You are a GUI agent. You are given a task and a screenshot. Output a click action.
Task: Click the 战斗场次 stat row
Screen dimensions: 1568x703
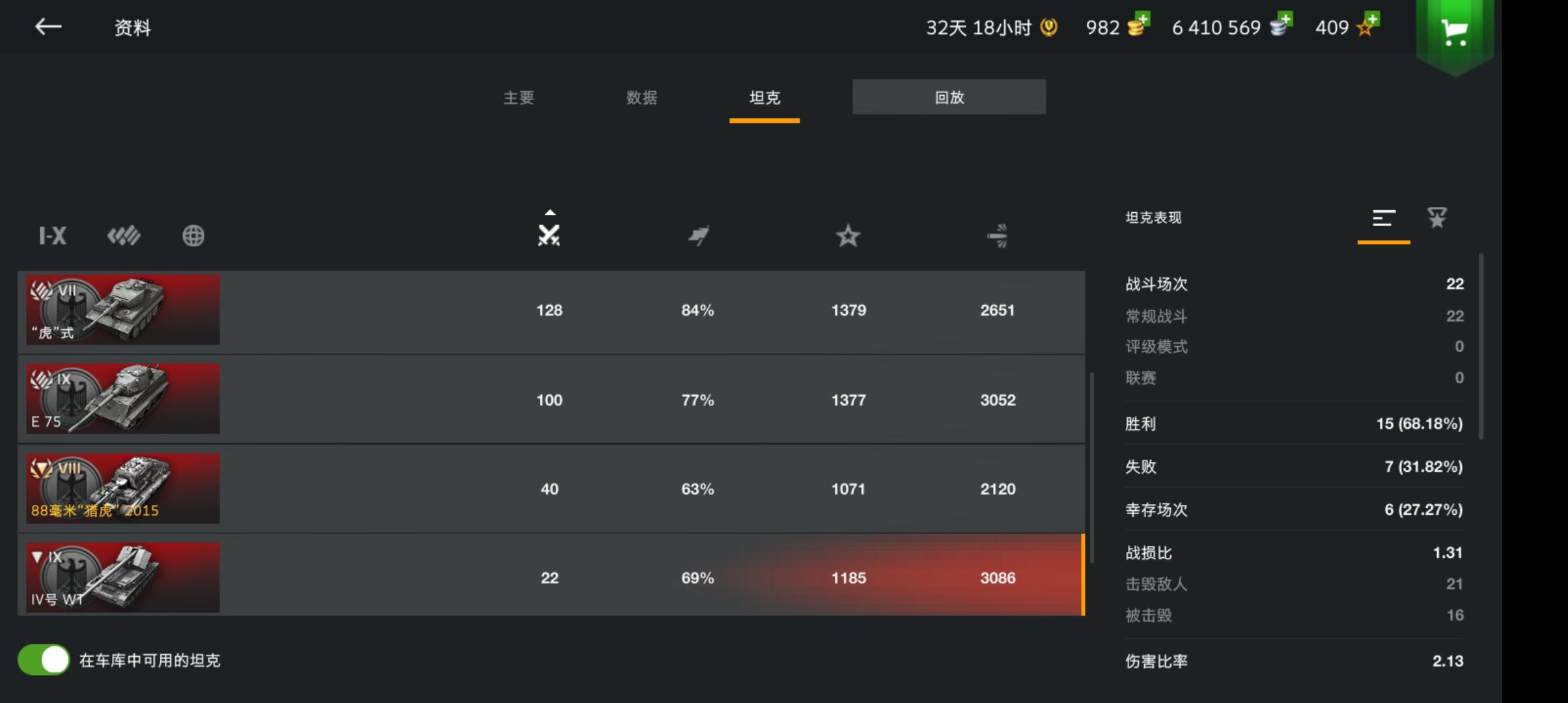[1295, 284]
